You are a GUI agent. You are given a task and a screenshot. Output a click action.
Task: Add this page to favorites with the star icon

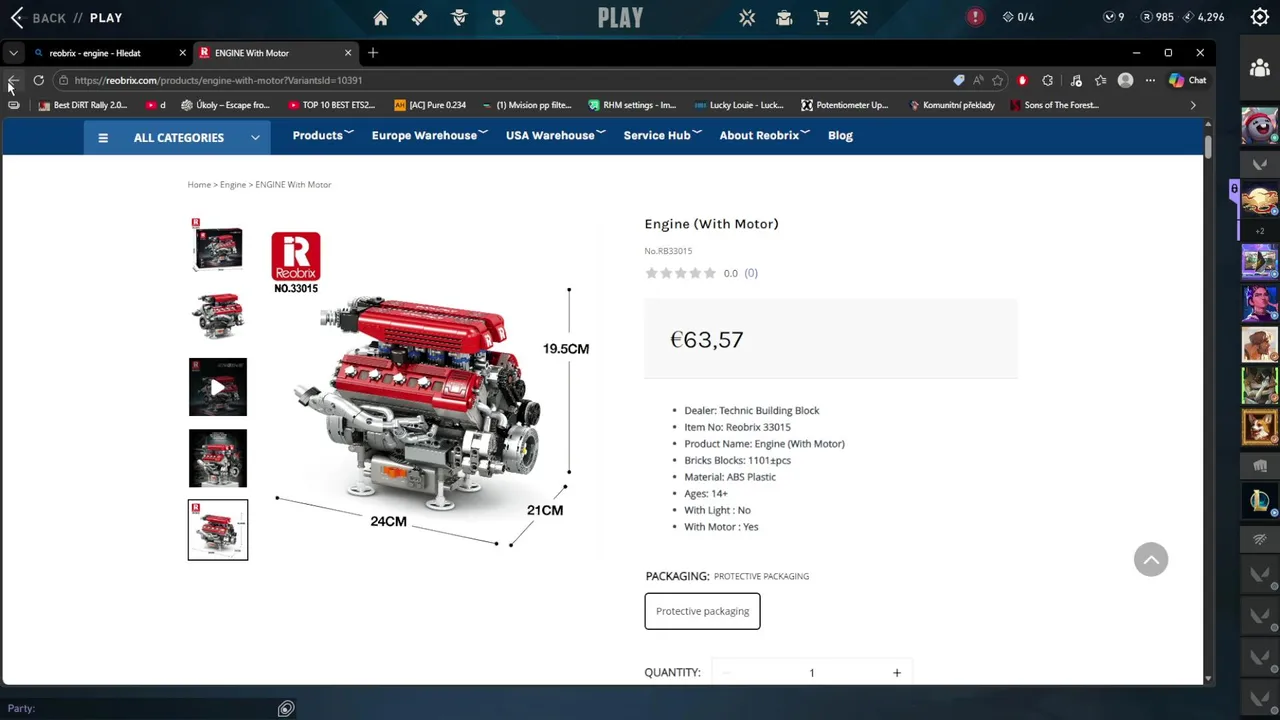(x=997, y=80)
